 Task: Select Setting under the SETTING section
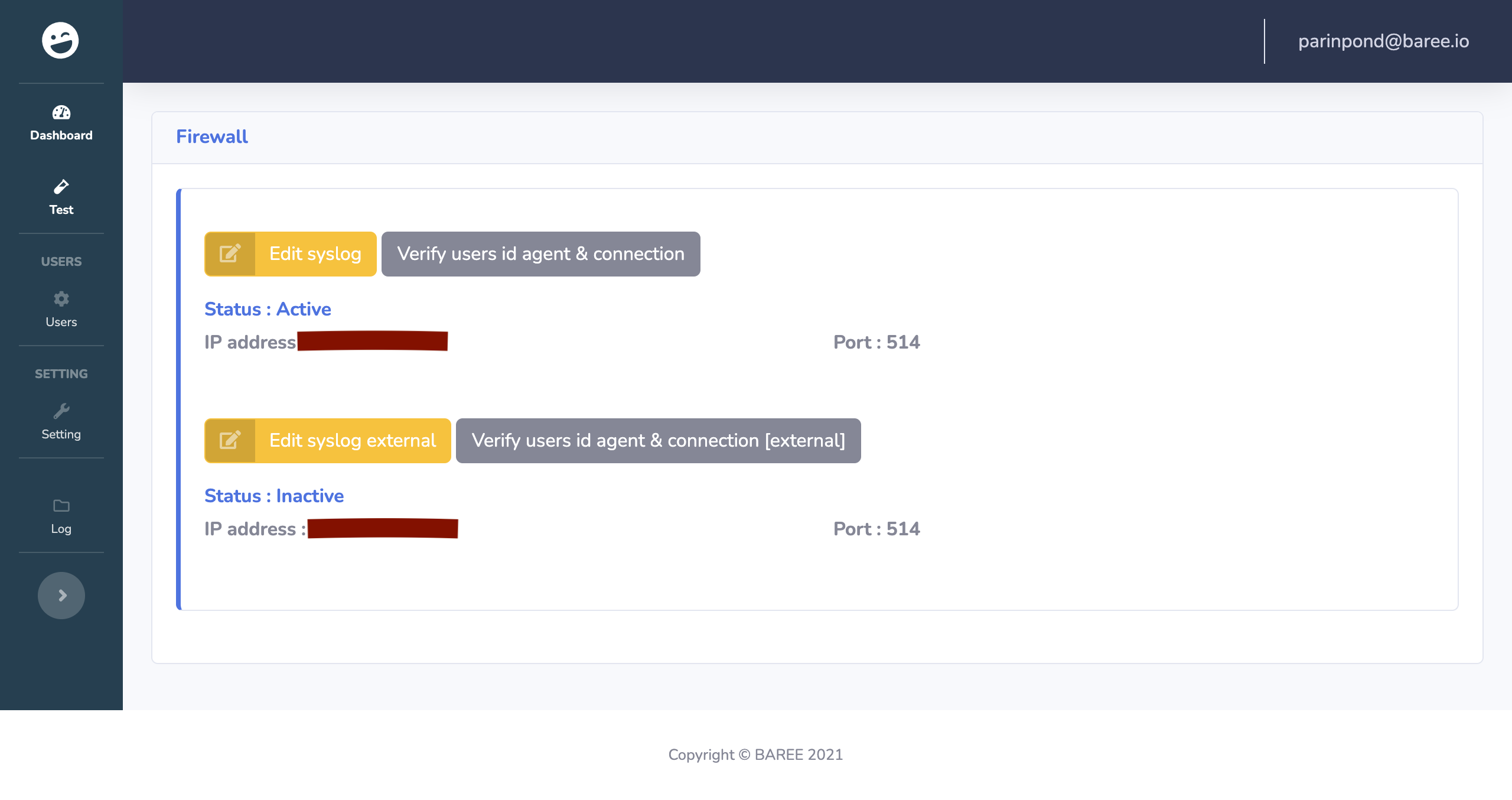click(61, 434)
